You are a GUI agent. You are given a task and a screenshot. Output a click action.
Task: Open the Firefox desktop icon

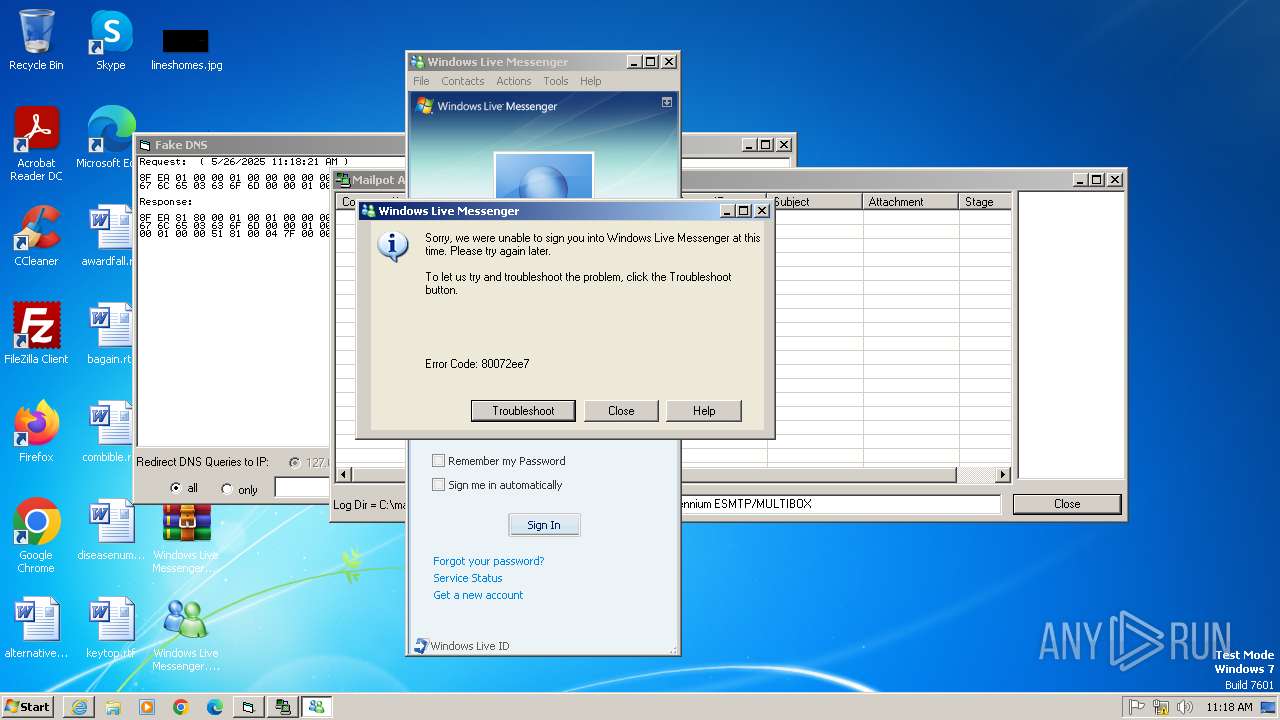36,432
